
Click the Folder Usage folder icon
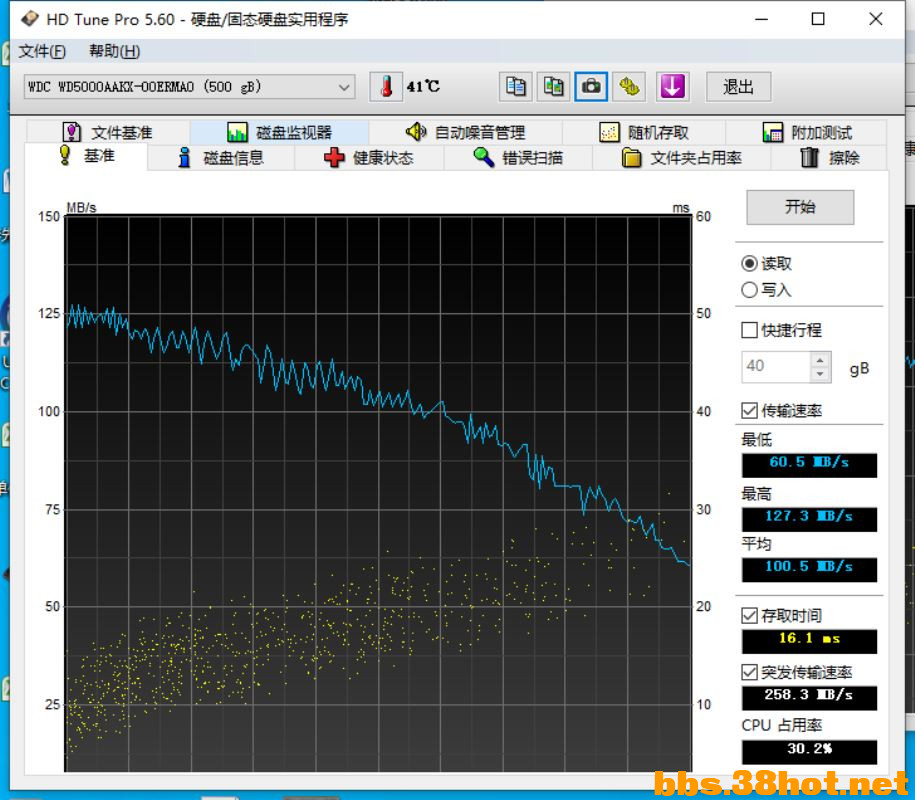tap(631, 158)
